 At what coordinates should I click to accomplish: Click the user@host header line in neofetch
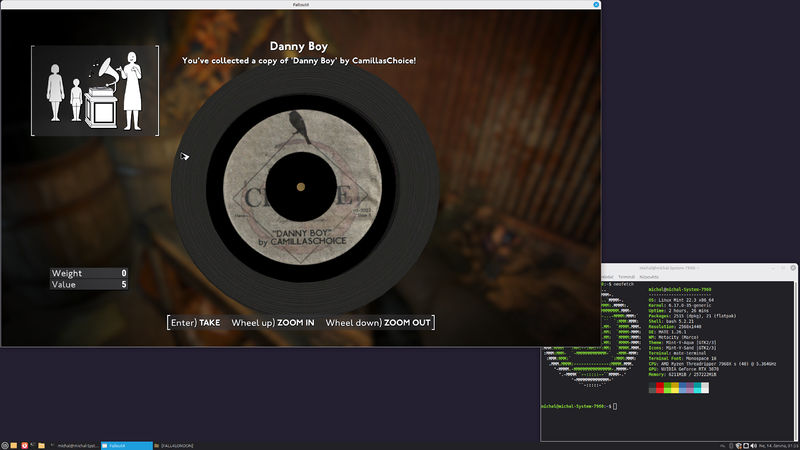pyautogui.click(x=680, y=289)
